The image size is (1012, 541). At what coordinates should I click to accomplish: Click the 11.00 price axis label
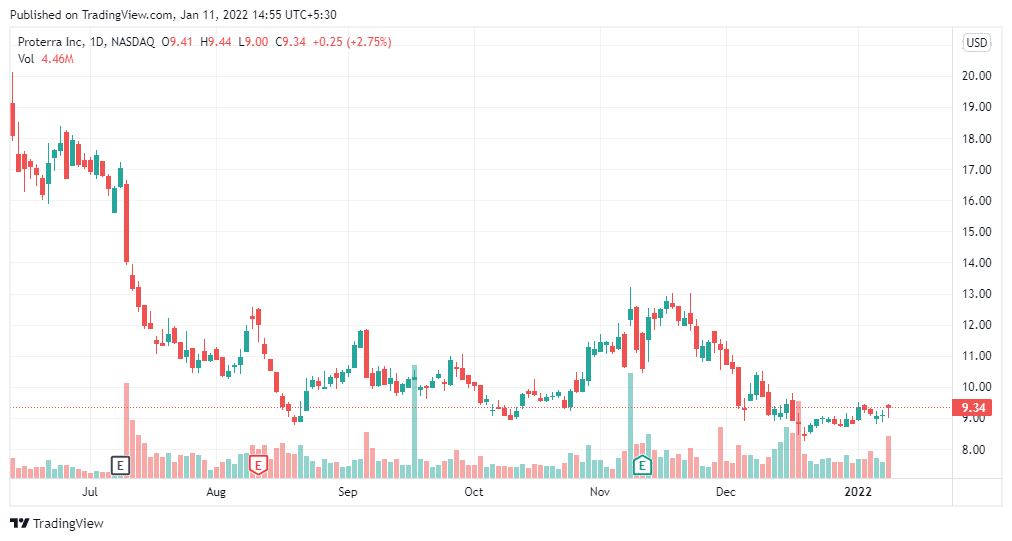tap(977, 355)
